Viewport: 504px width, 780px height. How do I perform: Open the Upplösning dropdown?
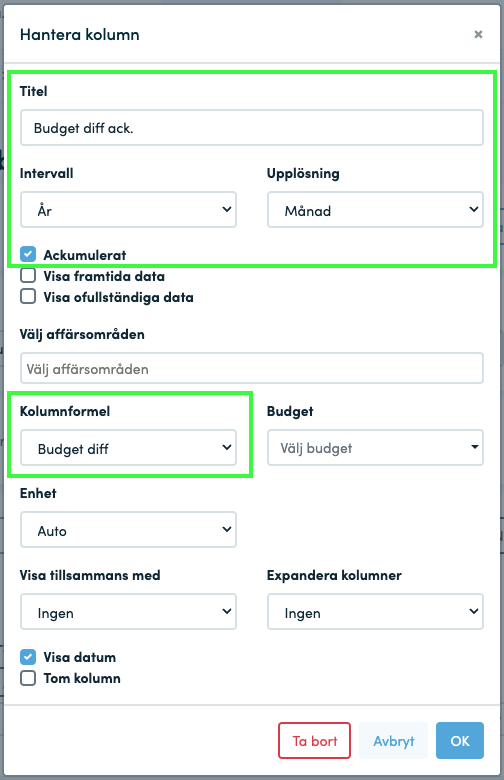[x=375, y=210]
